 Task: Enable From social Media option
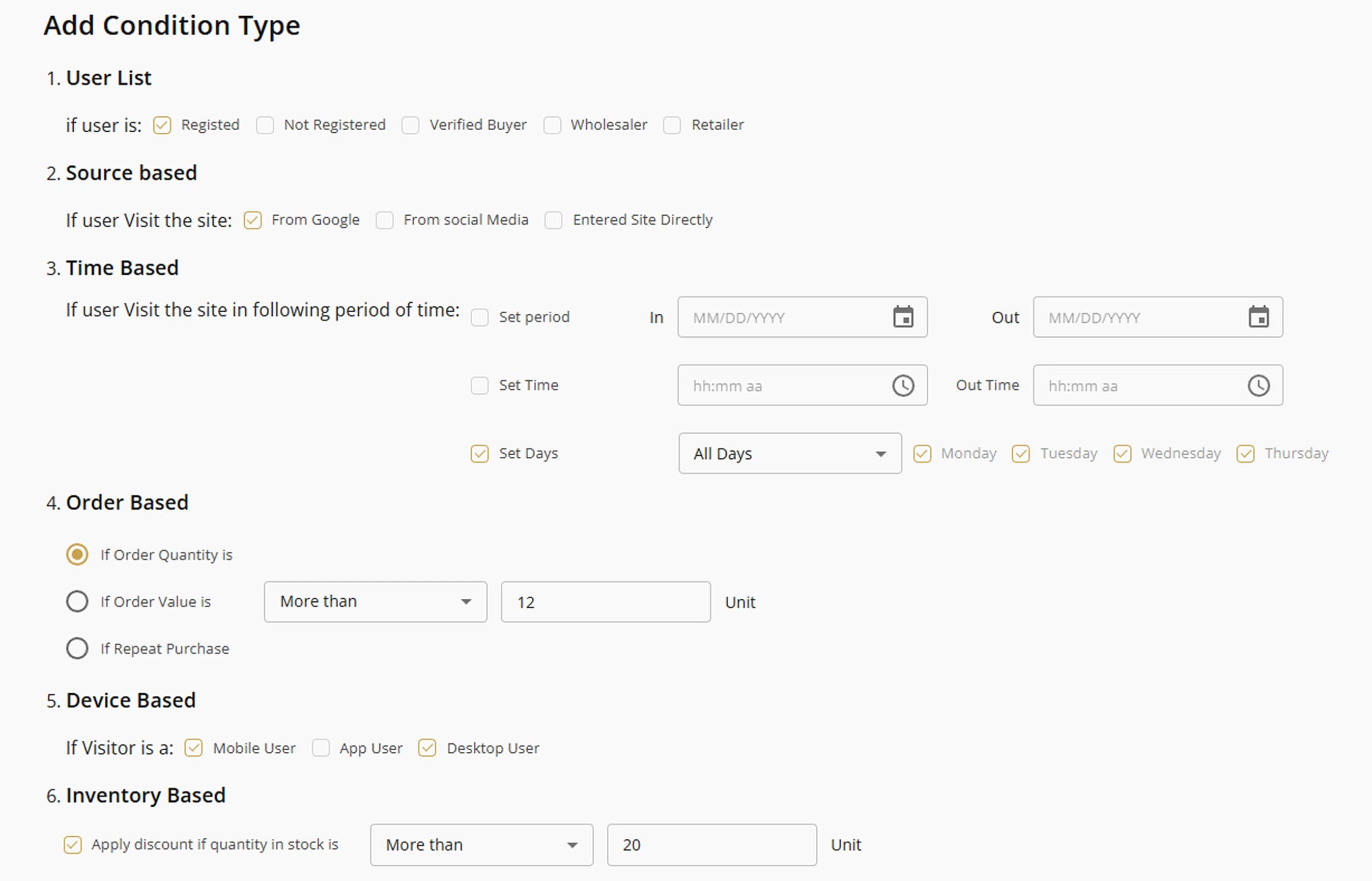(384, 220)
